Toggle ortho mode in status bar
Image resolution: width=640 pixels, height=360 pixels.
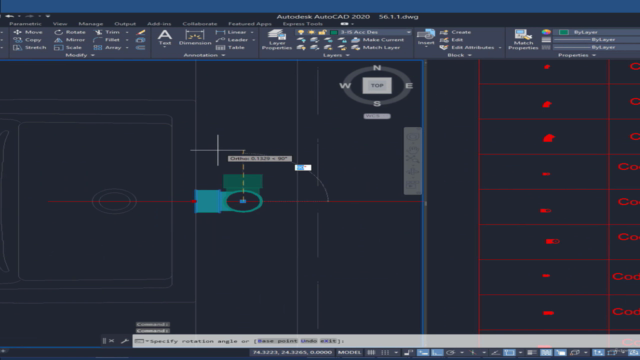(437, 352)
